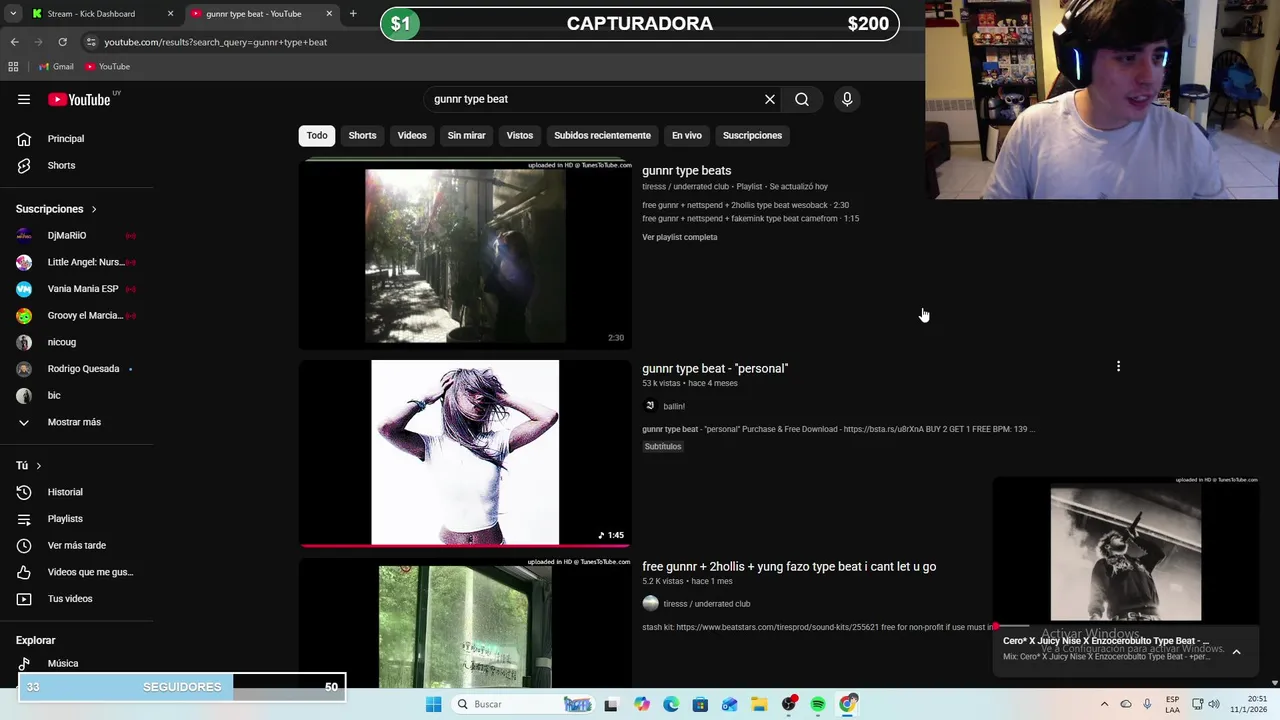Viewport: 1280px width, 720px height.
Task: Expand the Tú section chevron
Action: pyautogui.click(x=39, y=466)
